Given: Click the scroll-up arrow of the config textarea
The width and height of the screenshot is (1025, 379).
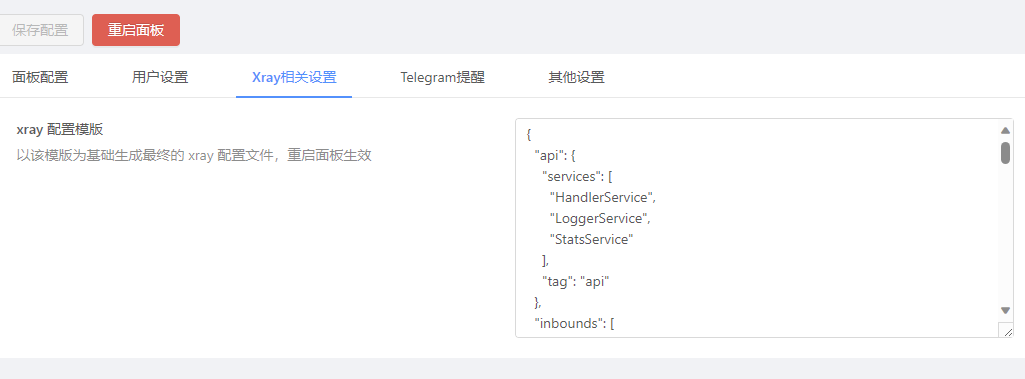Looking at the screenshot, I should tap(1005, 131).
